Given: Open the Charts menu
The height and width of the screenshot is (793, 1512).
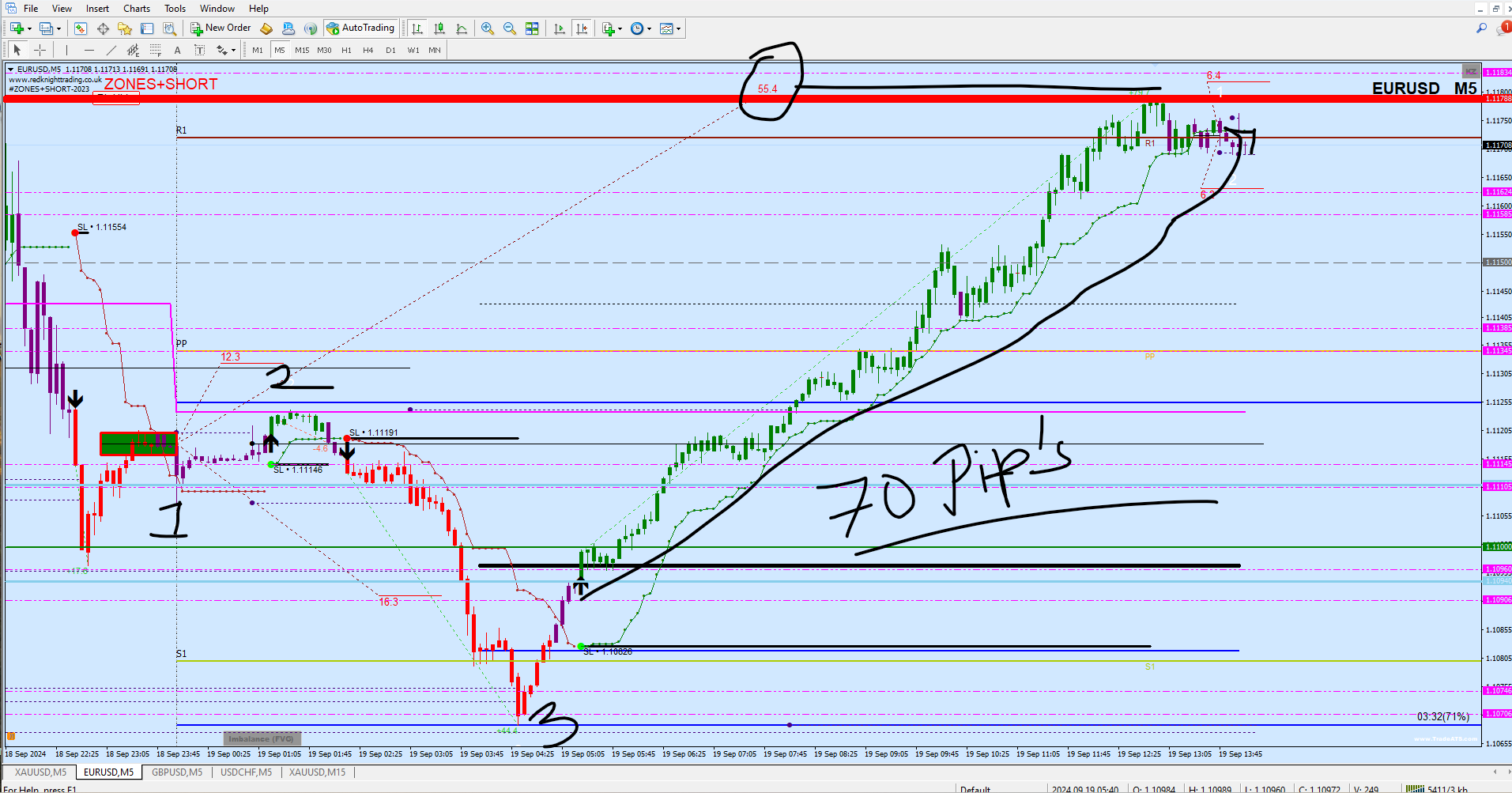Looking at the screenshot, I should click(137, 8).
